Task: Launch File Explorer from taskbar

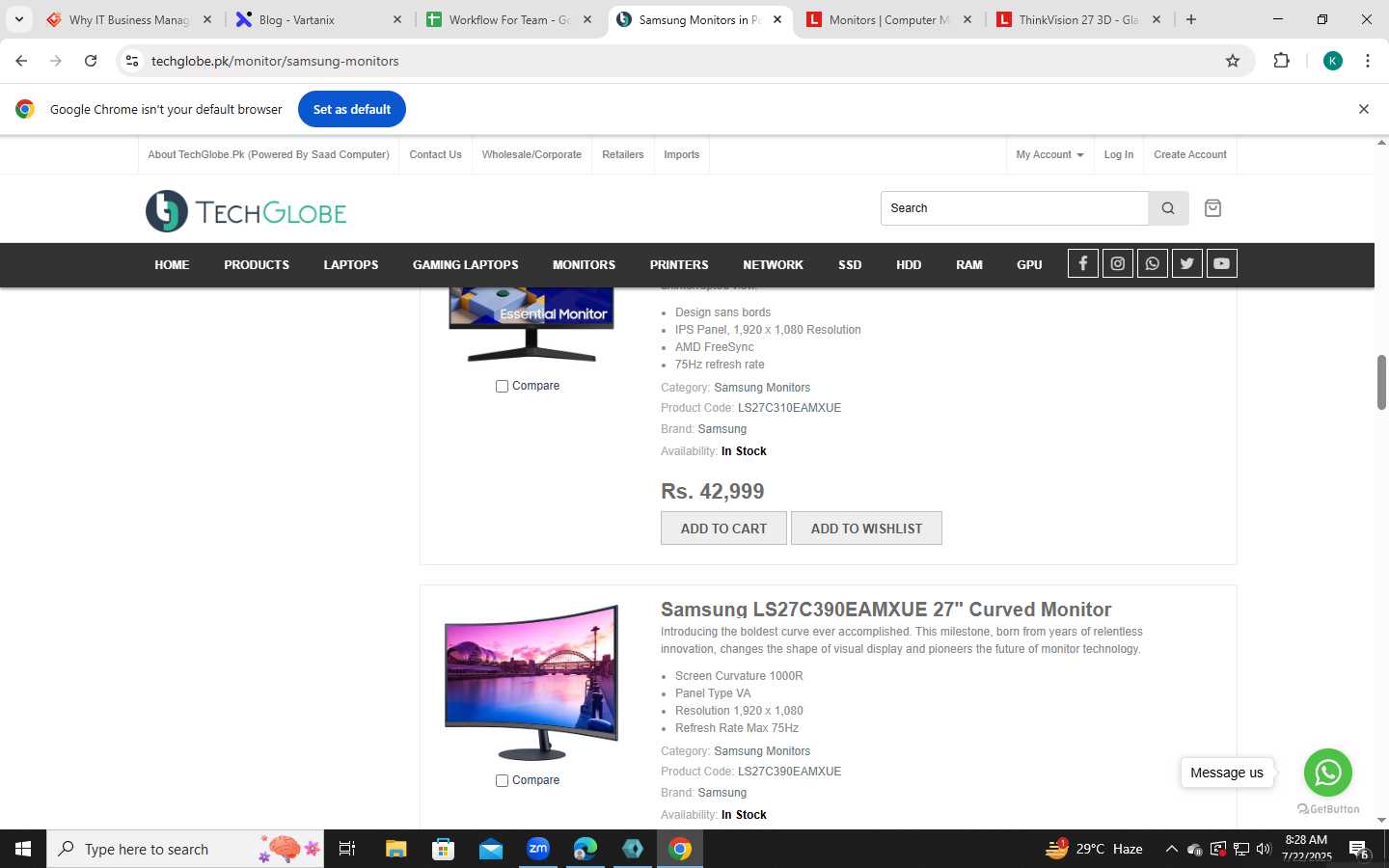Action: pos(396,849)
